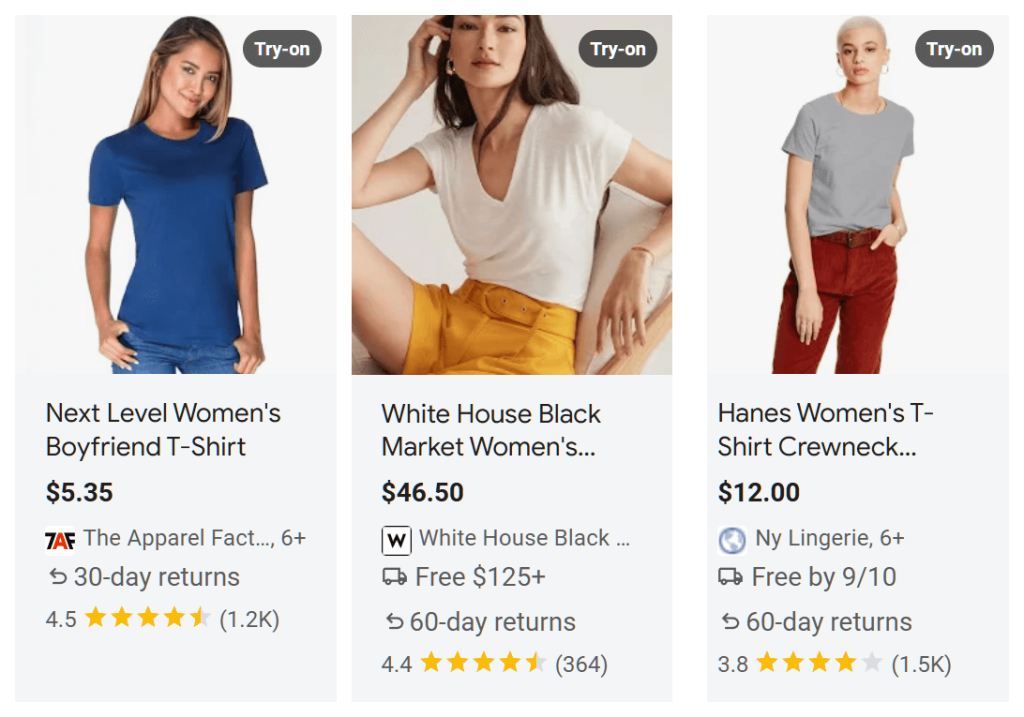This screenshot has width=1024, height=717.
Task: Click the globe icon beside Ny Lingerie
Action: pos(733,539)
